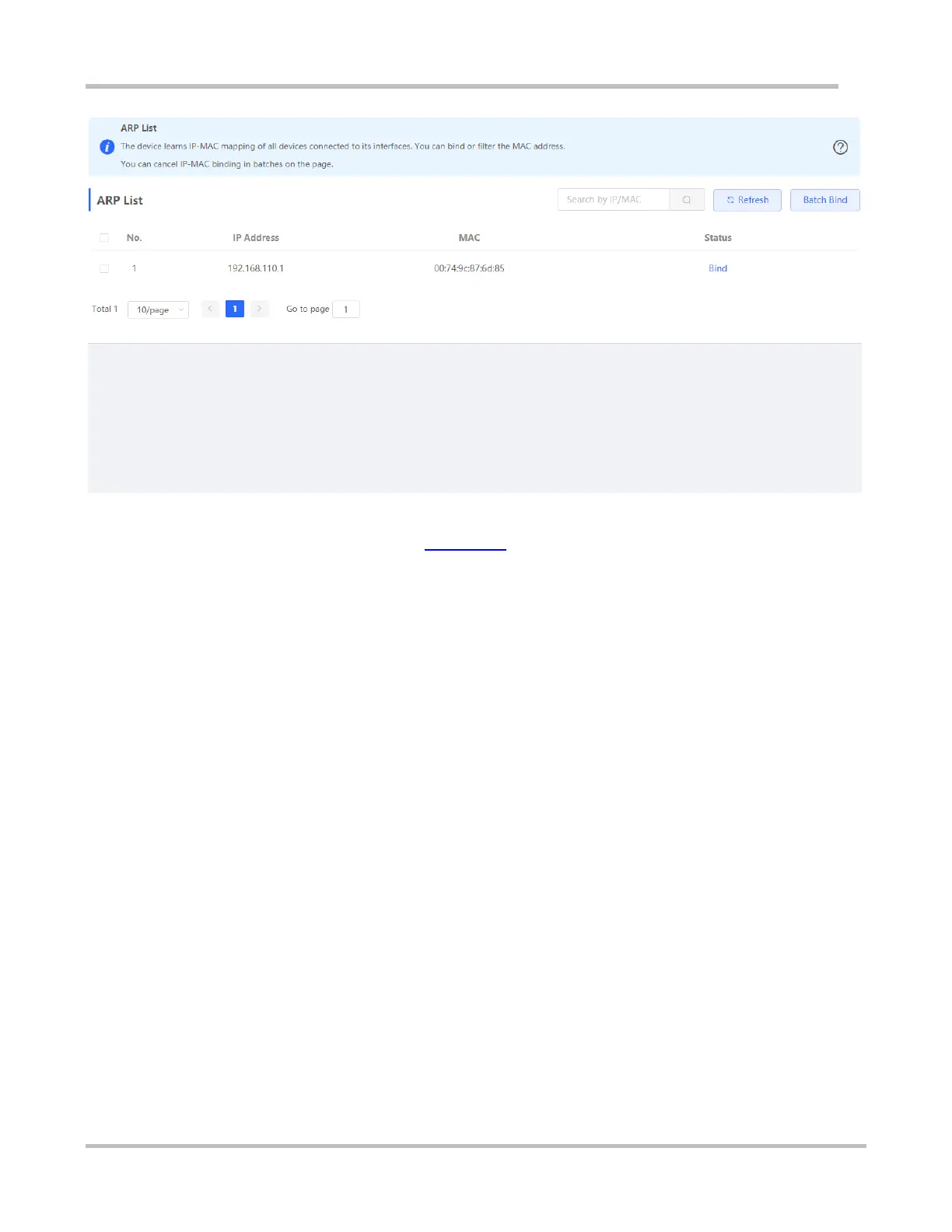Focus the Search by IP/MAC field
Screen dimensions: 952x1232
tap(614, 200)
